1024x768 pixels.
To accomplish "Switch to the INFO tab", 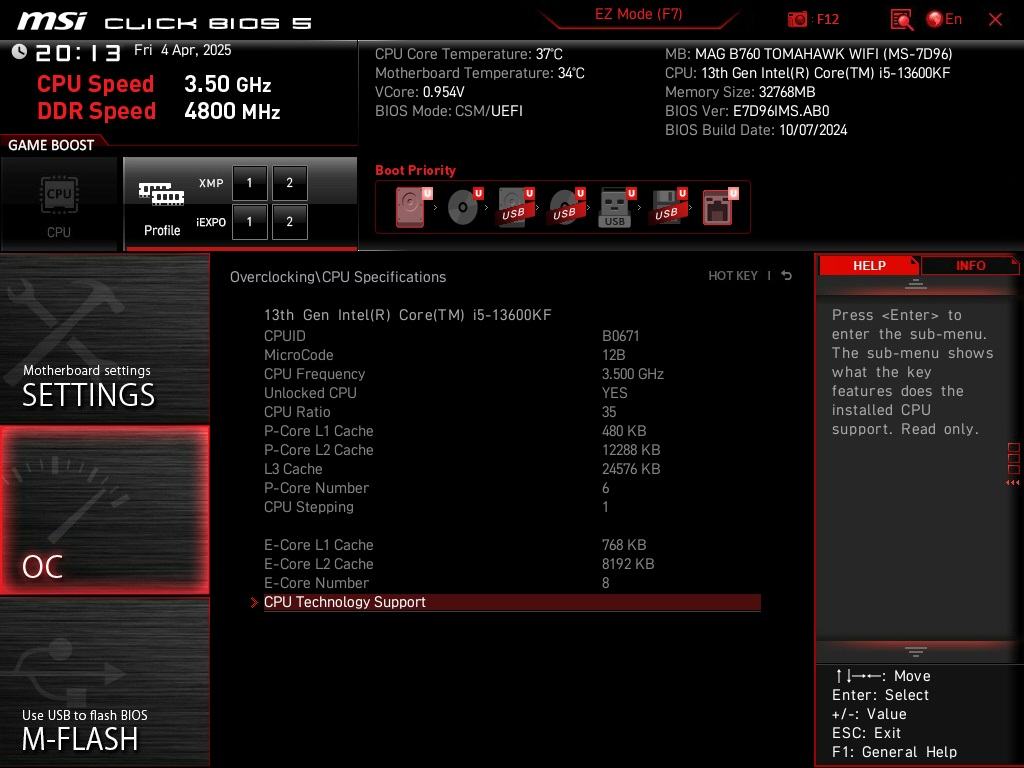I will [x=970, y=266].
